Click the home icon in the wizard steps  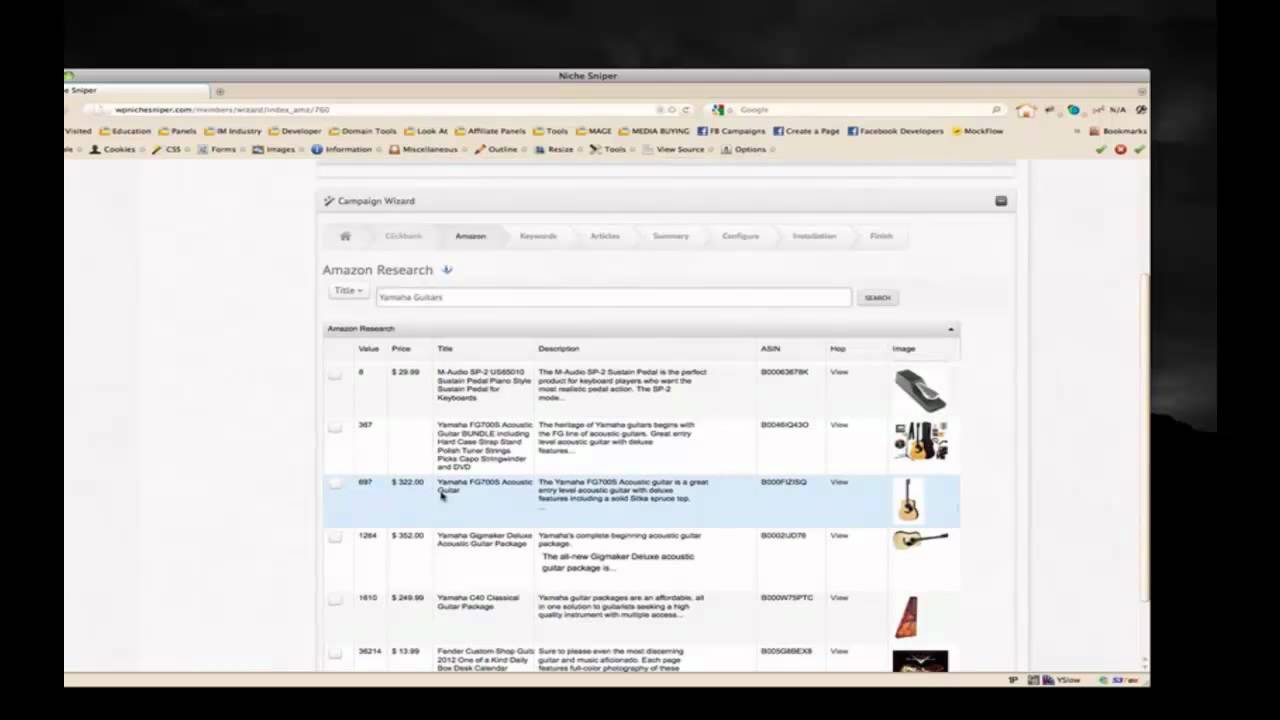click(x=345, y=236)
